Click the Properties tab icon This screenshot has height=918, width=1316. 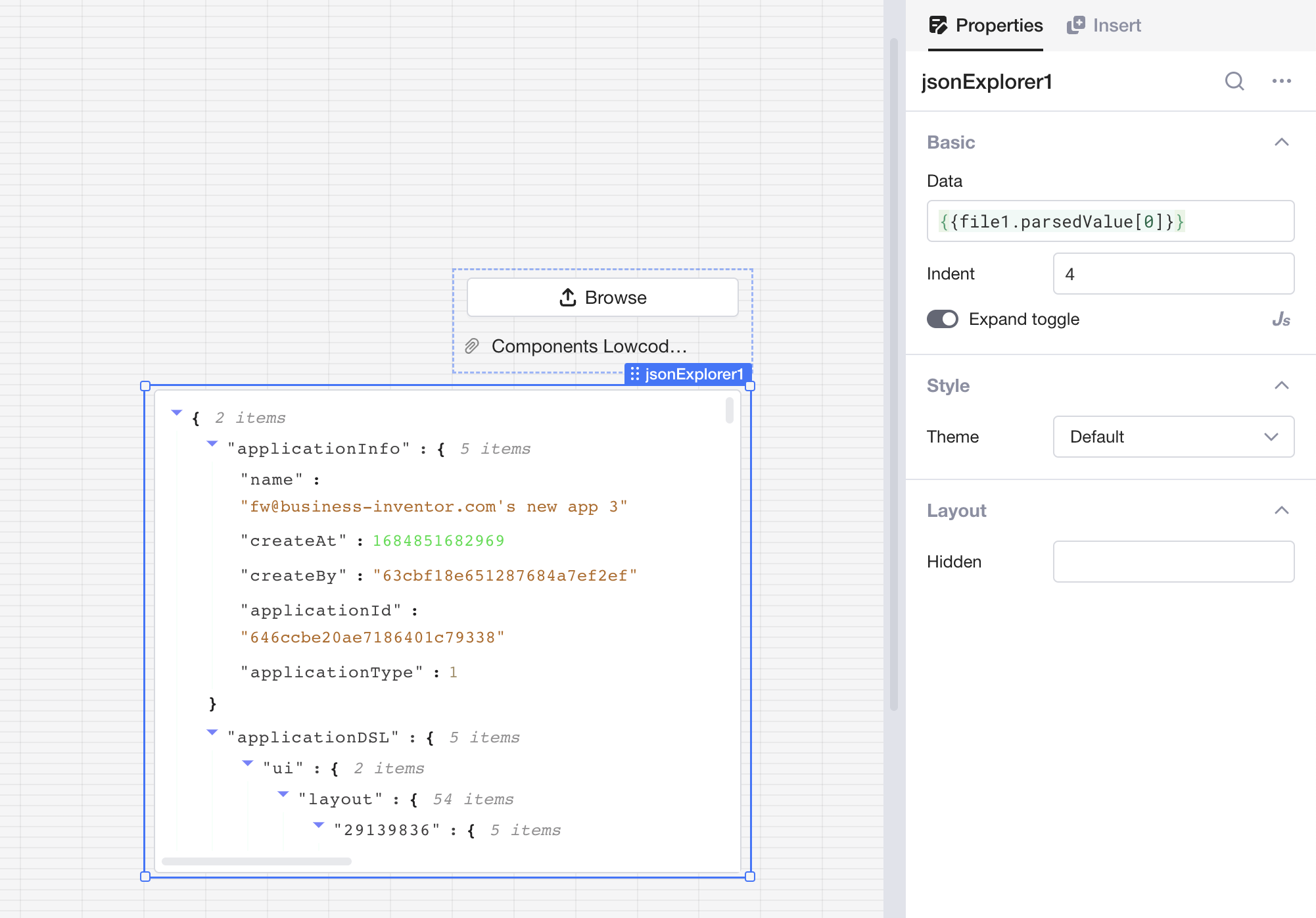point(938,25)
